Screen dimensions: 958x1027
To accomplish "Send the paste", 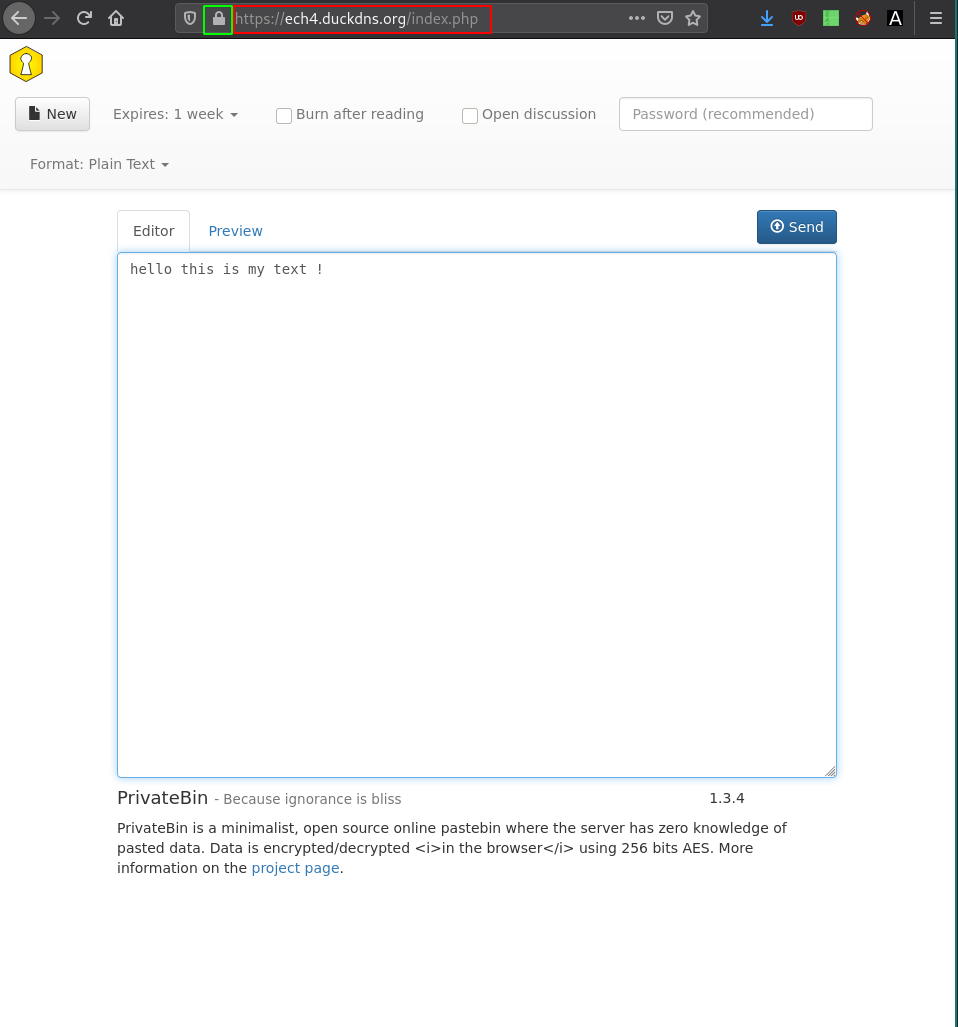I will (x=797, y=227).
